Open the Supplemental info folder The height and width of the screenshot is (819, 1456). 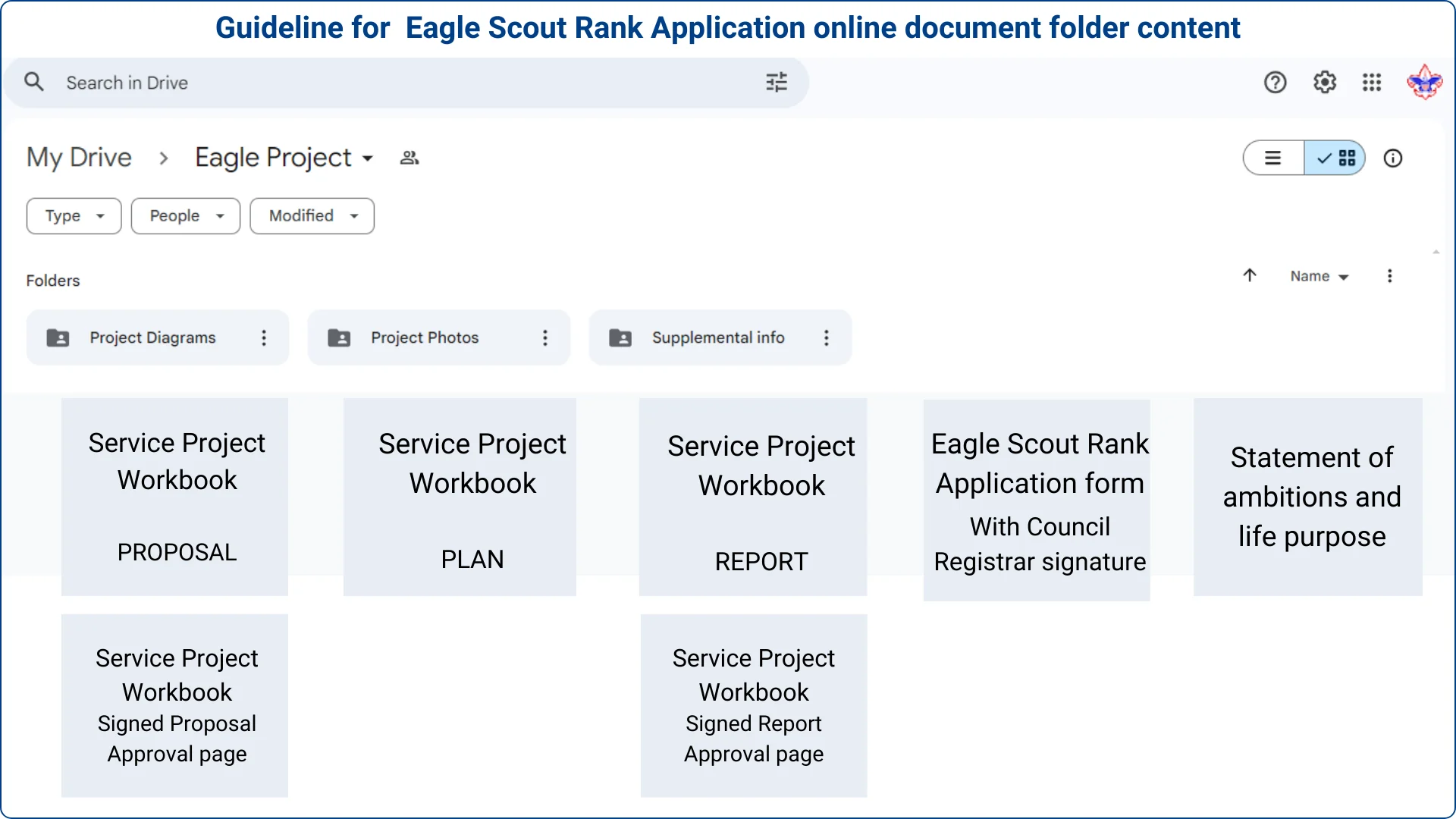pyautogui.click(x=717, y=337)
